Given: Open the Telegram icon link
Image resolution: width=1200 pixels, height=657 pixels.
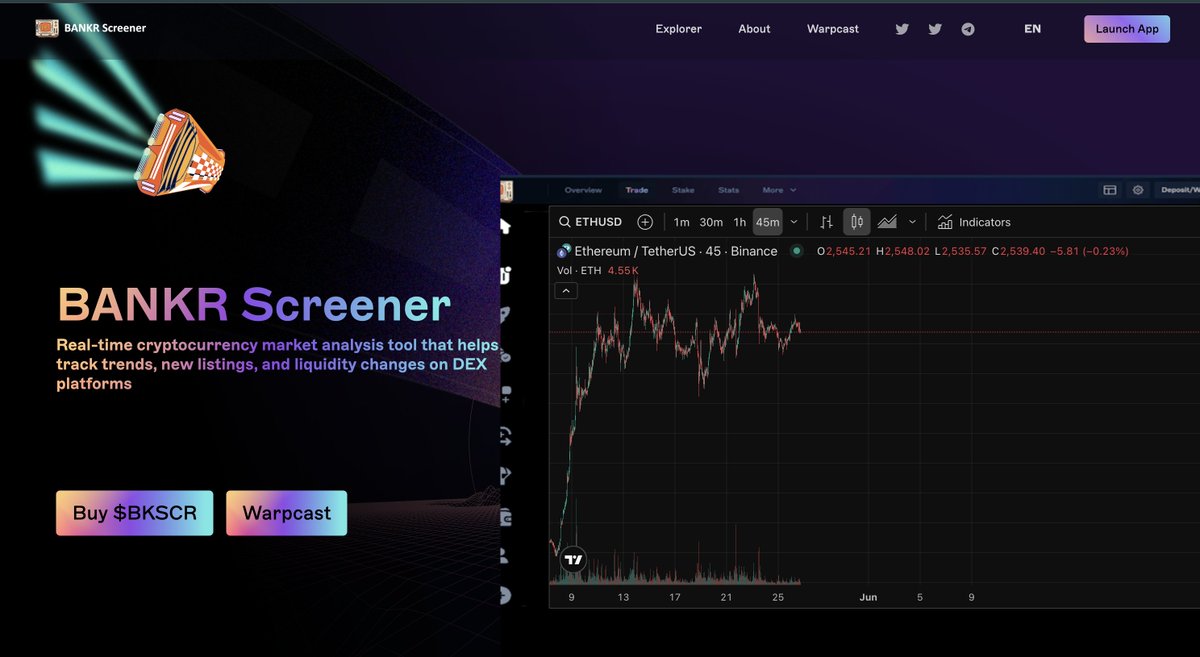Looking at the screenshot, I should point(968,29).
